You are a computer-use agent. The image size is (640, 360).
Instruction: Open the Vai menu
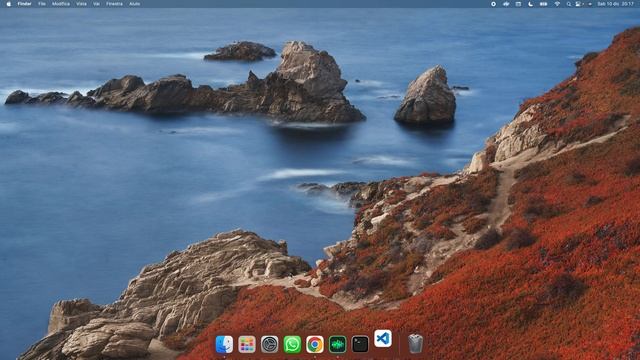pyautogui.click(x=96, y=4)
